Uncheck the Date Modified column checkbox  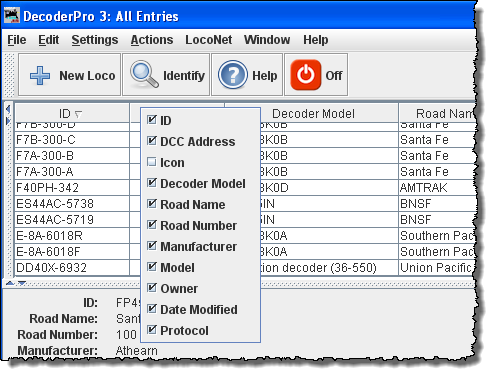152,309
